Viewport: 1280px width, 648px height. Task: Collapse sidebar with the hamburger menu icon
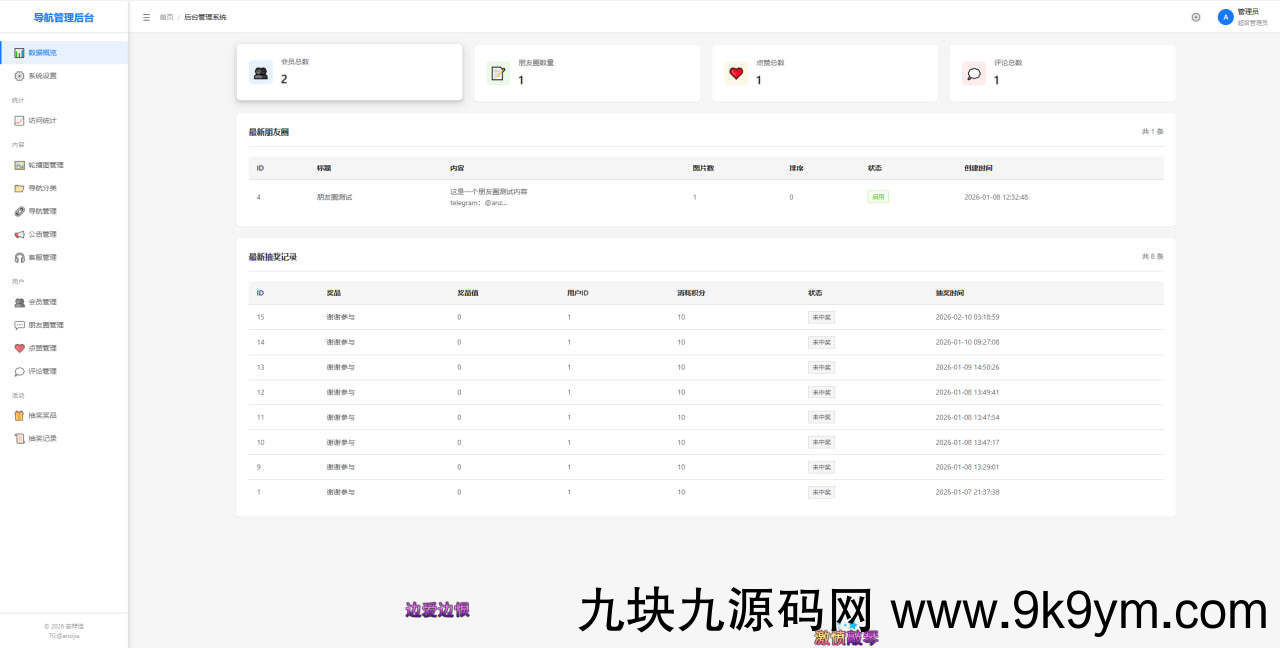pyautogui.click(x=146, y=17)
